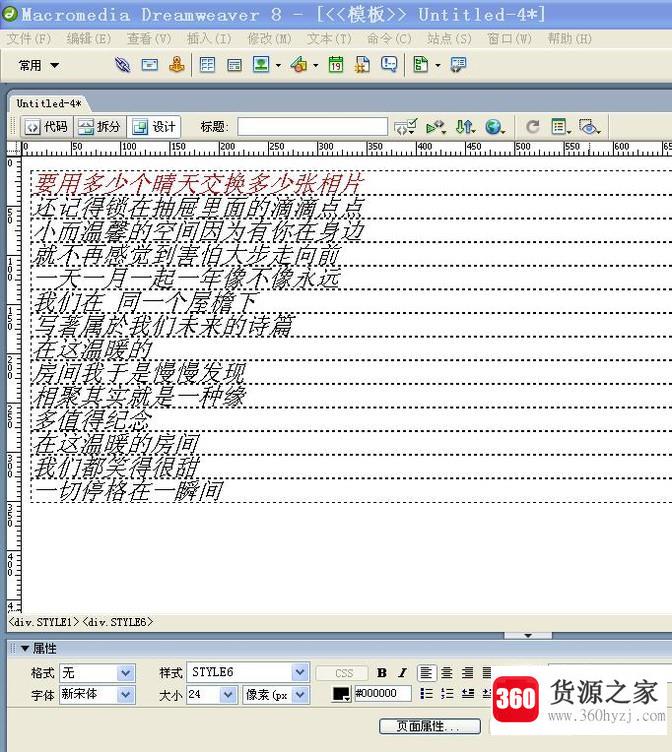Viewport: 672px width, 752px height.
Task: Open the 大小 size dropdown
Action: [x=228, y=694]
